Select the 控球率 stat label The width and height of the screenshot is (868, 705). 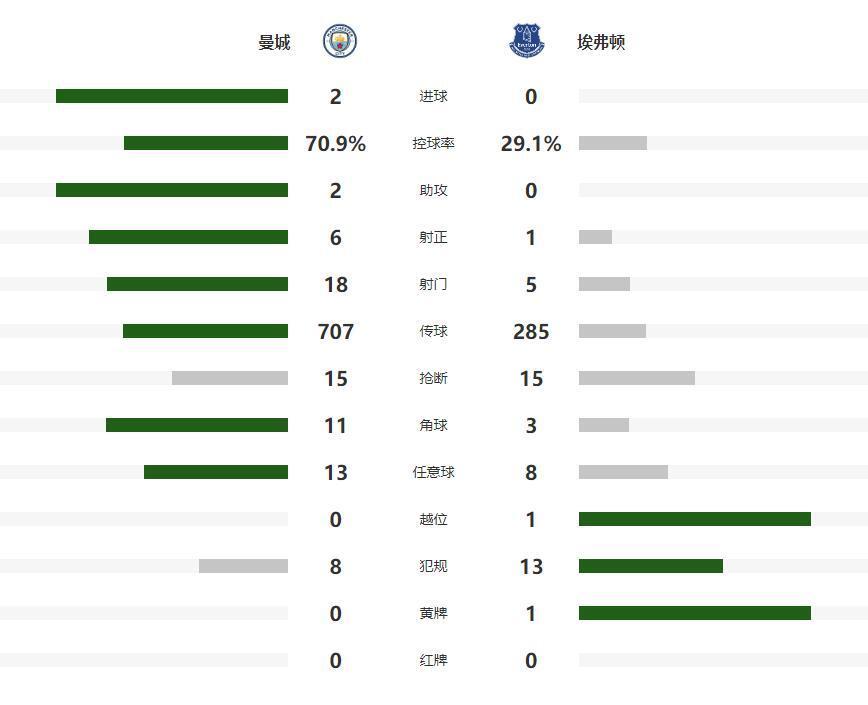433,144
